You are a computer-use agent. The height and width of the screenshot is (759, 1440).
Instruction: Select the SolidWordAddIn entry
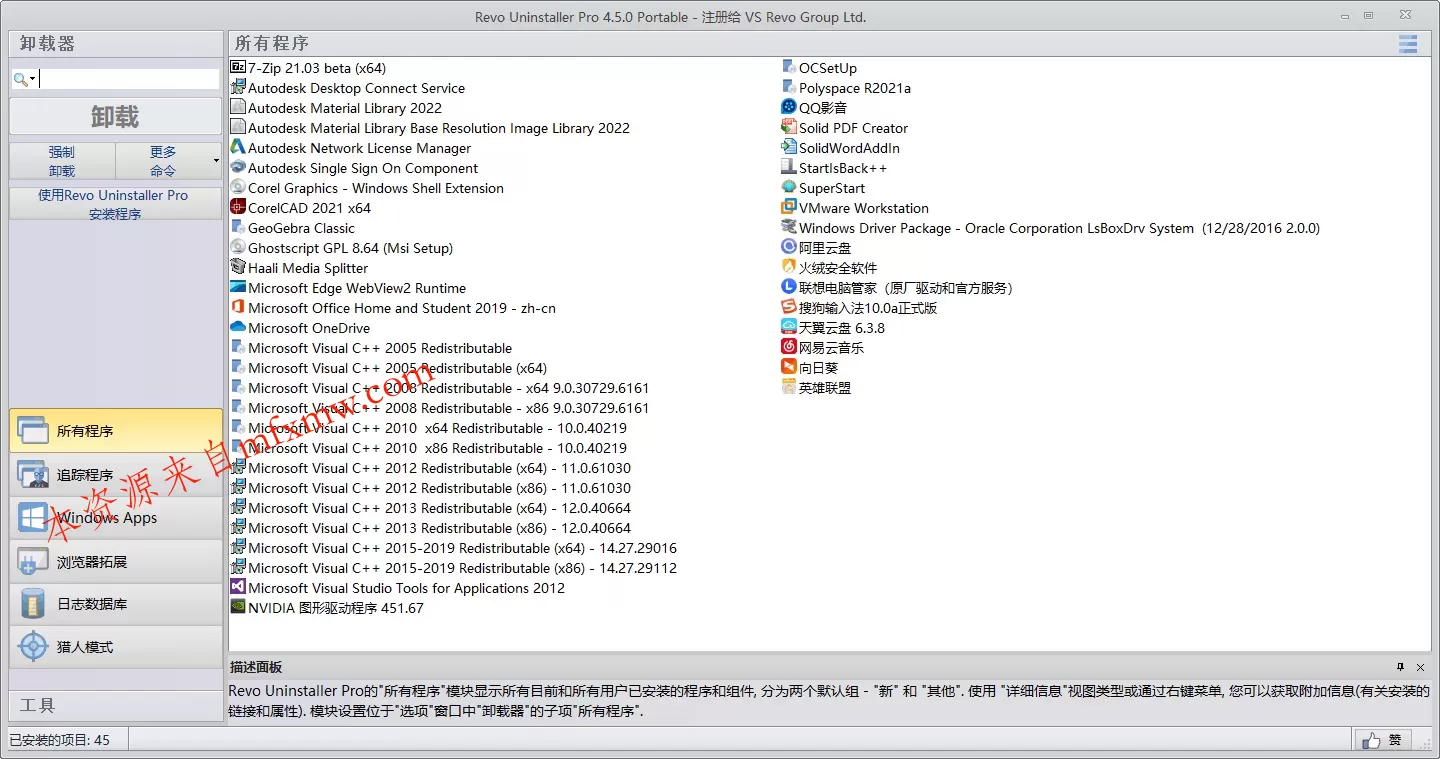point(849,148)
